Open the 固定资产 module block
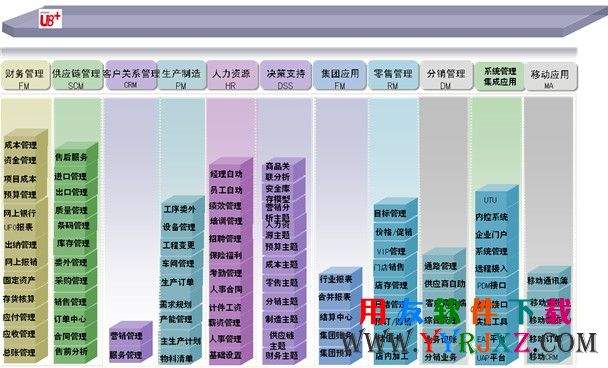Screen dimensions: 608x368 [x=19, y=280]
